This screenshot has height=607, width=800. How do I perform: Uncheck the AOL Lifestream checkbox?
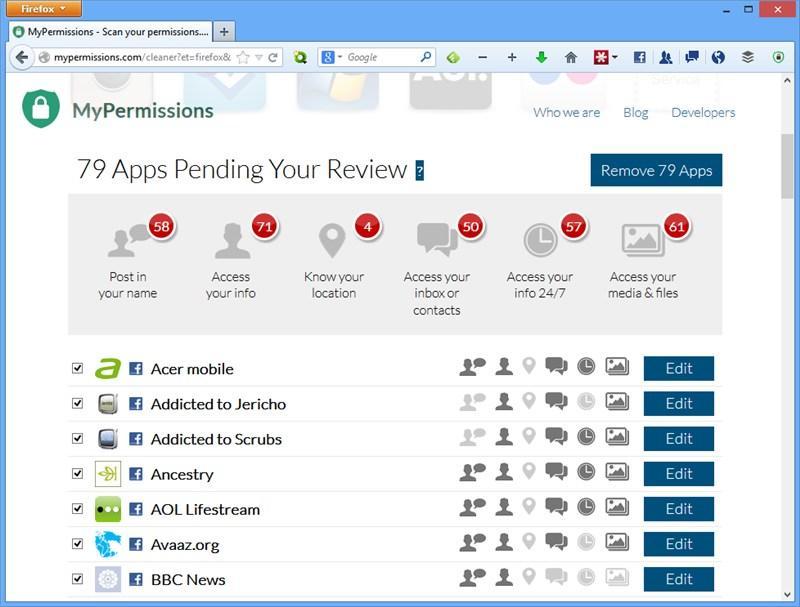point(78,509)
